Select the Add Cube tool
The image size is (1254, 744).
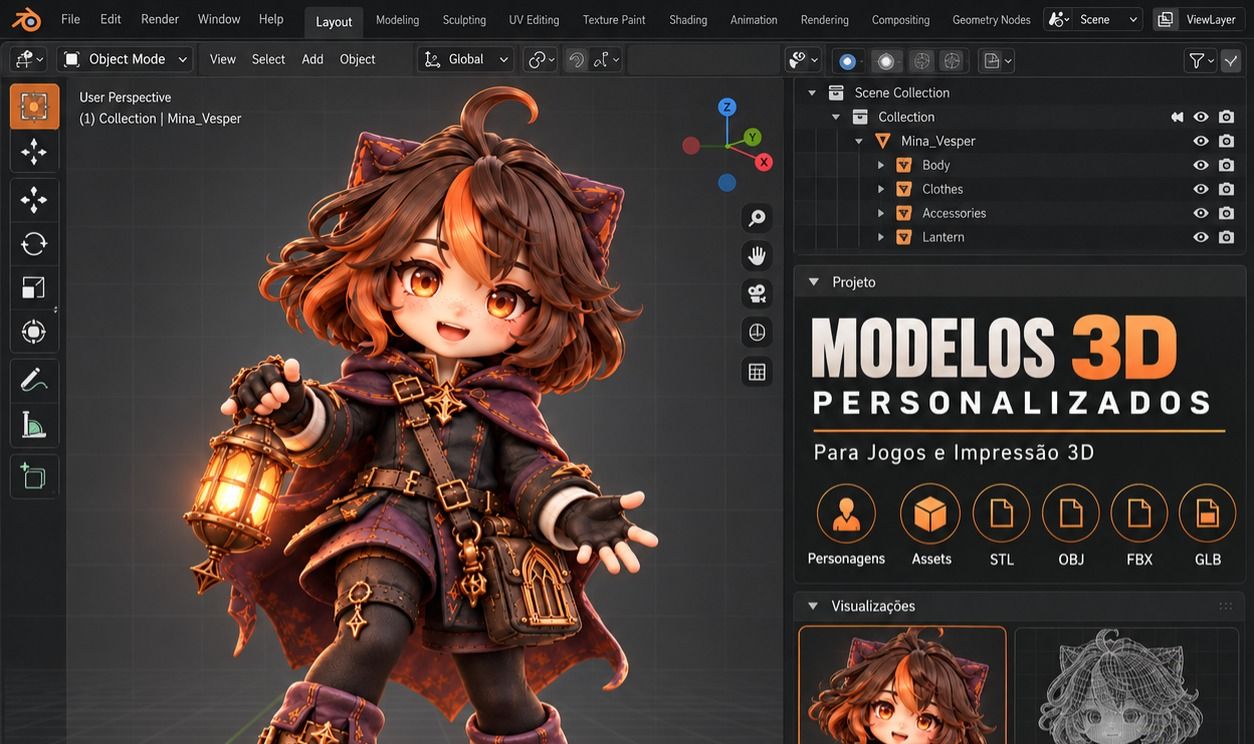(34, 476)
